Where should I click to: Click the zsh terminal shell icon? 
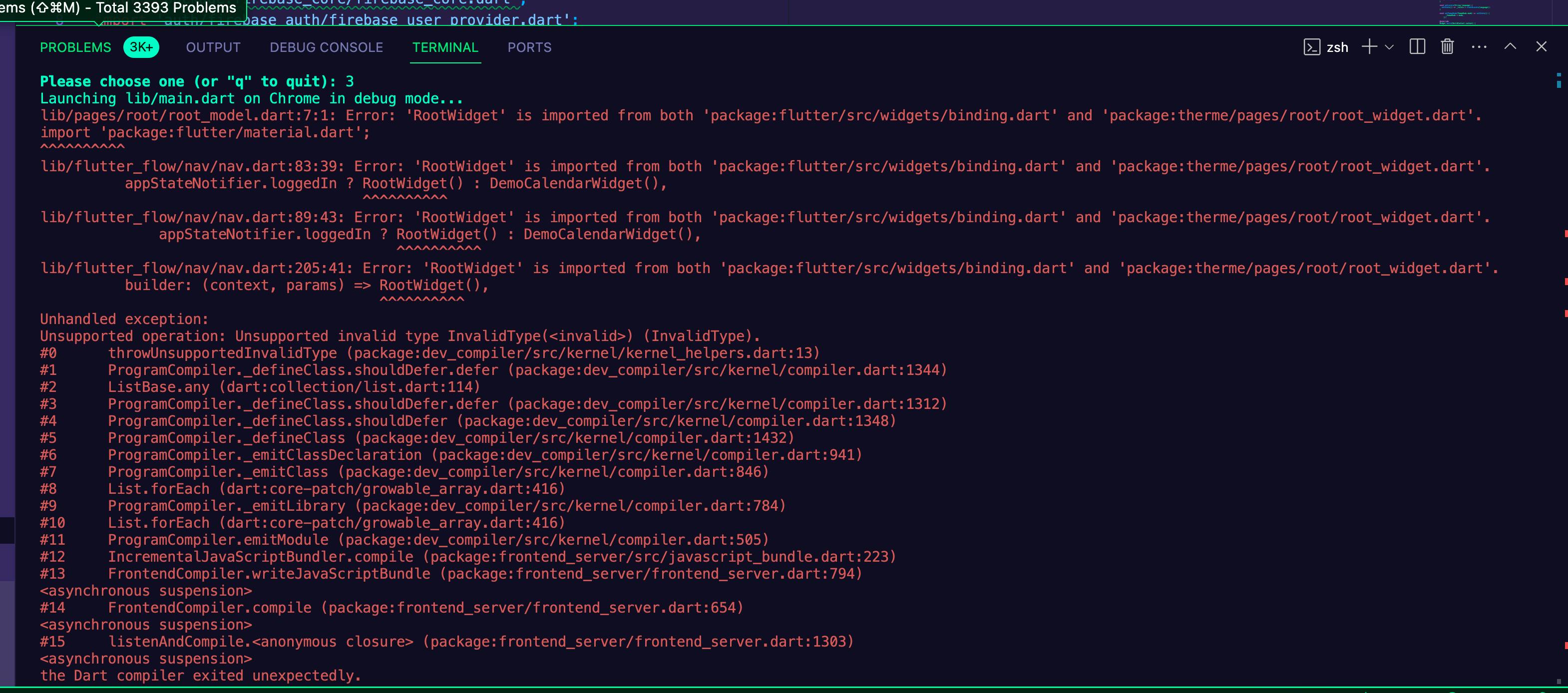coord(1312,47)
